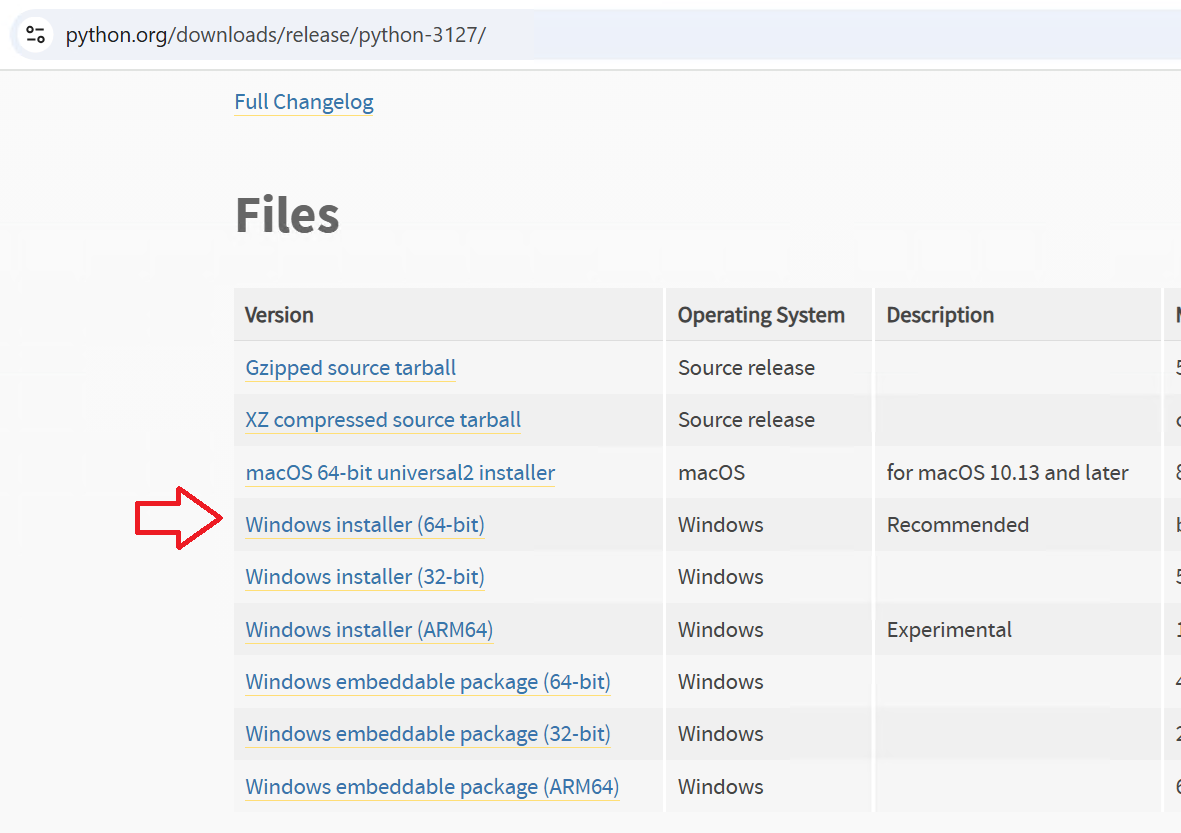This screenshot has height=833, width=1181.
Task: Open Windows embeddable package (64-bit) link
Action: [428, 682]
